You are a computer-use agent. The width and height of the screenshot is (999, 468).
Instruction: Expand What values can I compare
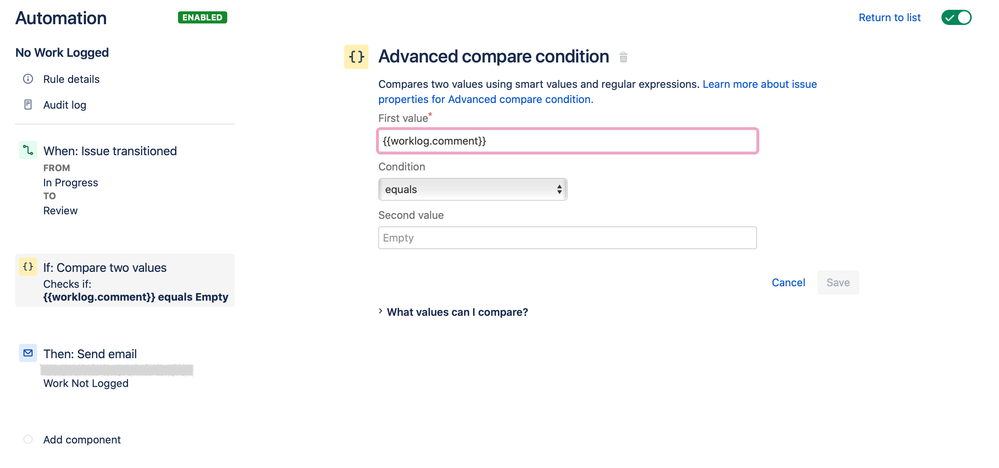pos(457,312)
